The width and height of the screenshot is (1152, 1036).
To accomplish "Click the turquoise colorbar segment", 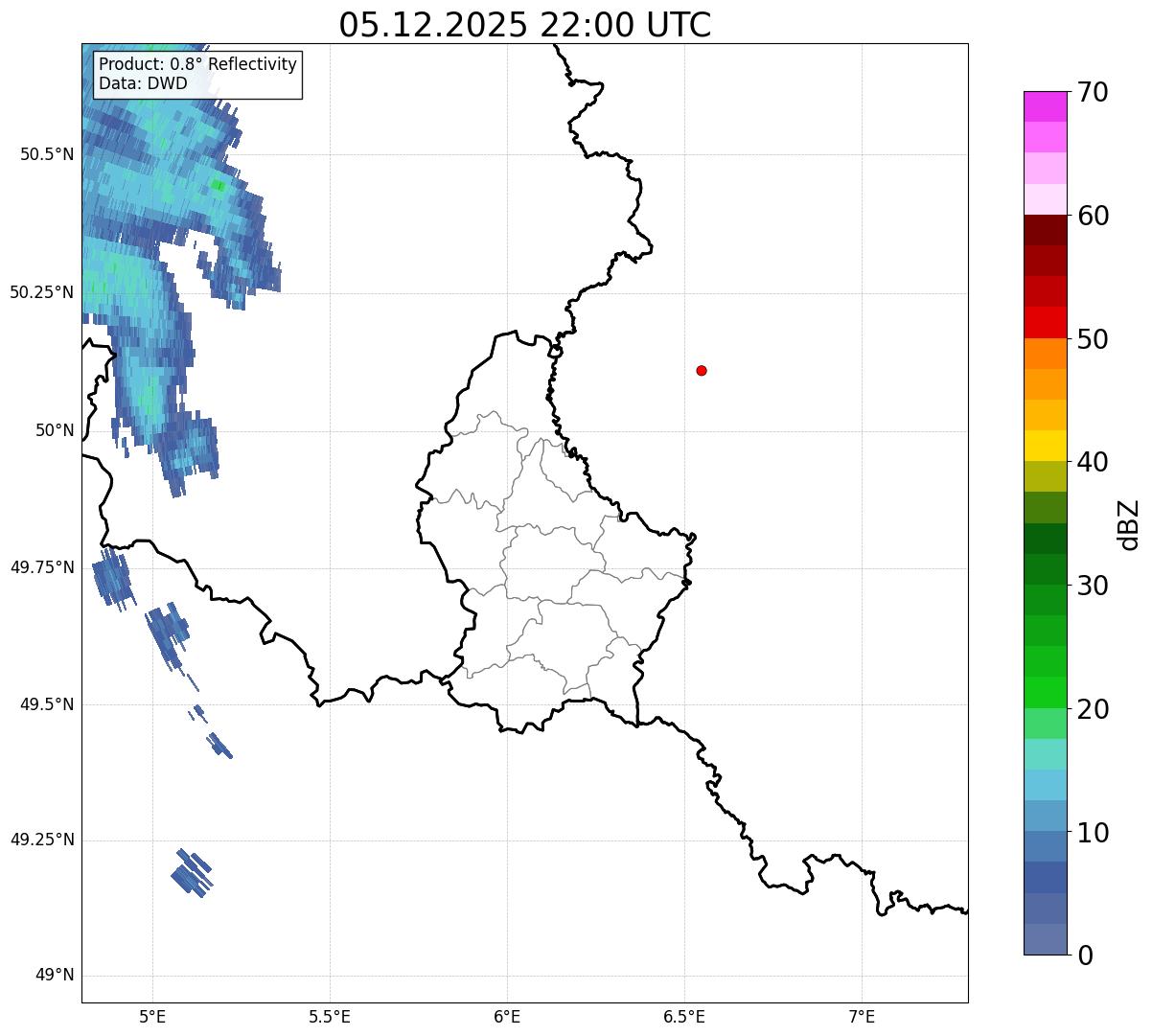I will point(1045,755).
